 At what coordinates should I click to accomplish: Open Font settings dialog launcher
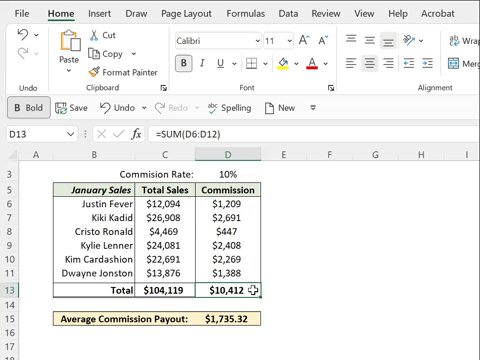point(331,88)
